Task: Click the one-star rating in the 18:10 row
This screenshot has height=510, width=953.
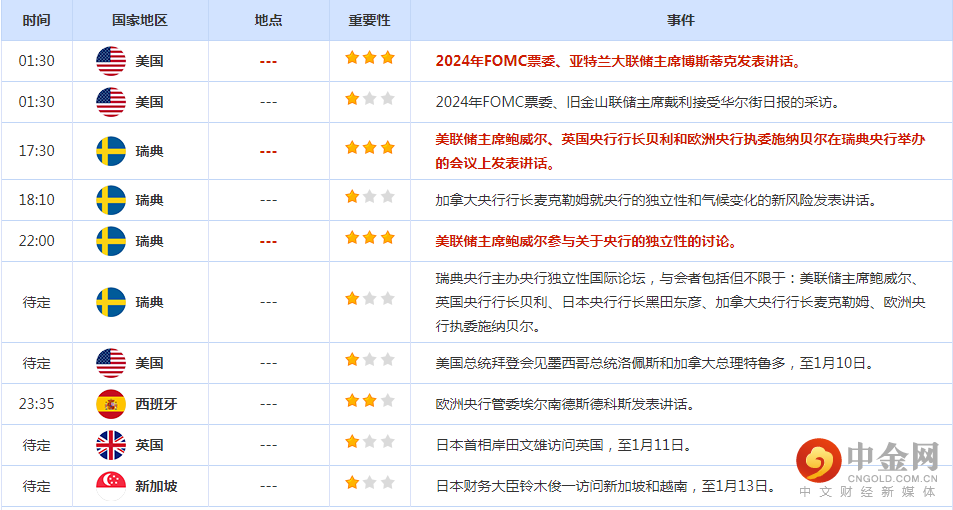Action: point(369,197)
